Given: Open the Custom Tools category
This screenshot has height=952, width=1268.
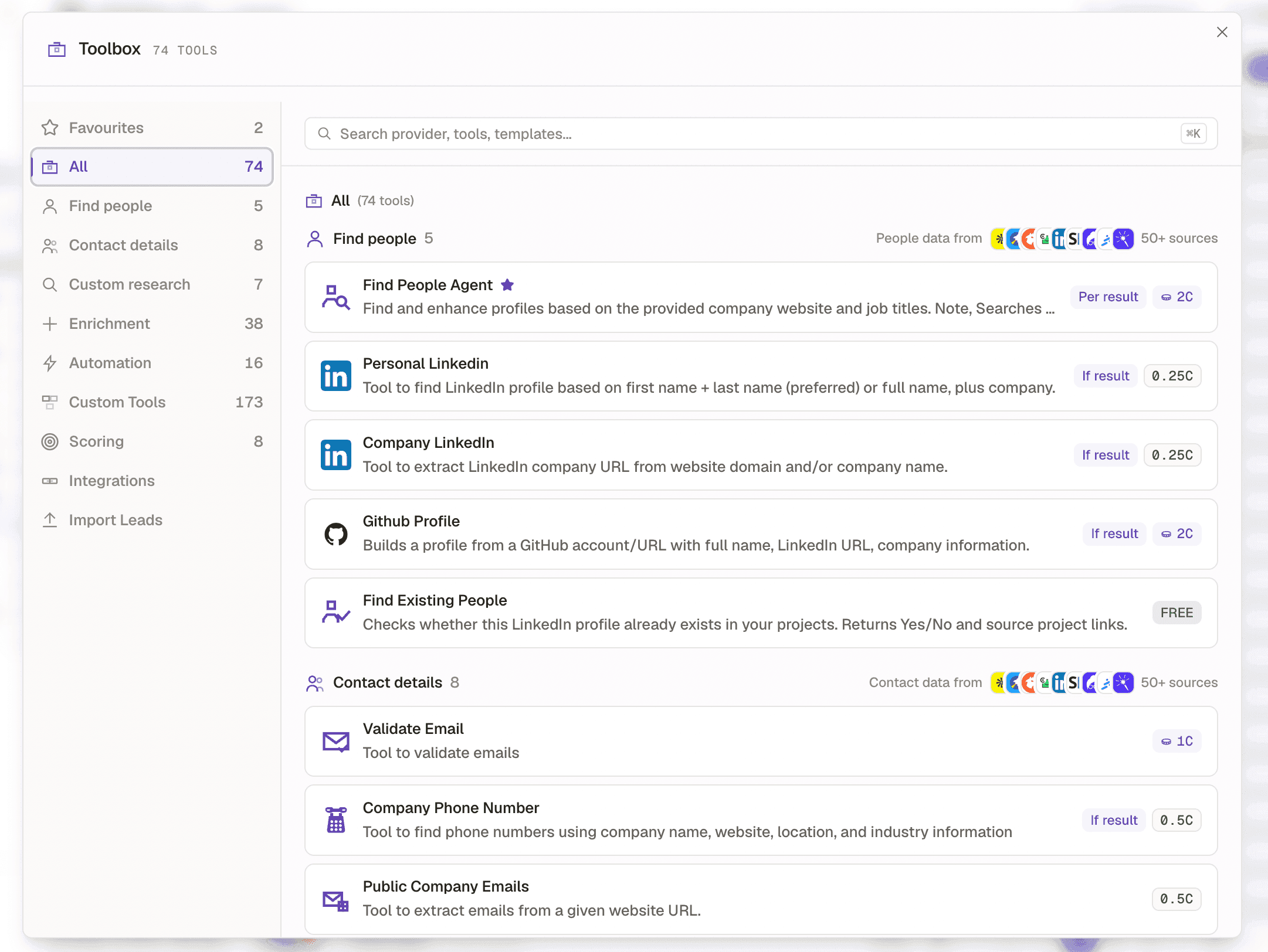Looking at the screenshot, I should pos(152,402).
